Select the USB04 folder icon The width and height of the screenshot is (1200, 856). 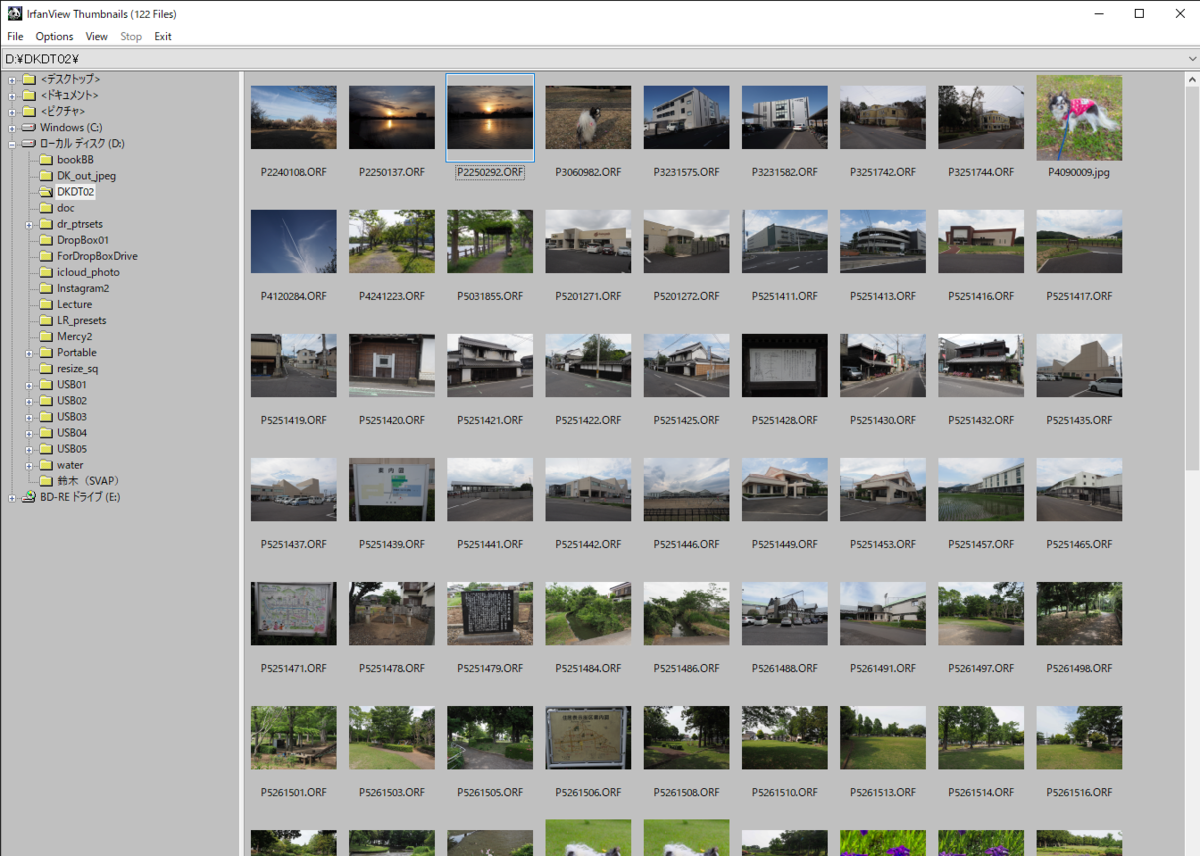(46, 432)
